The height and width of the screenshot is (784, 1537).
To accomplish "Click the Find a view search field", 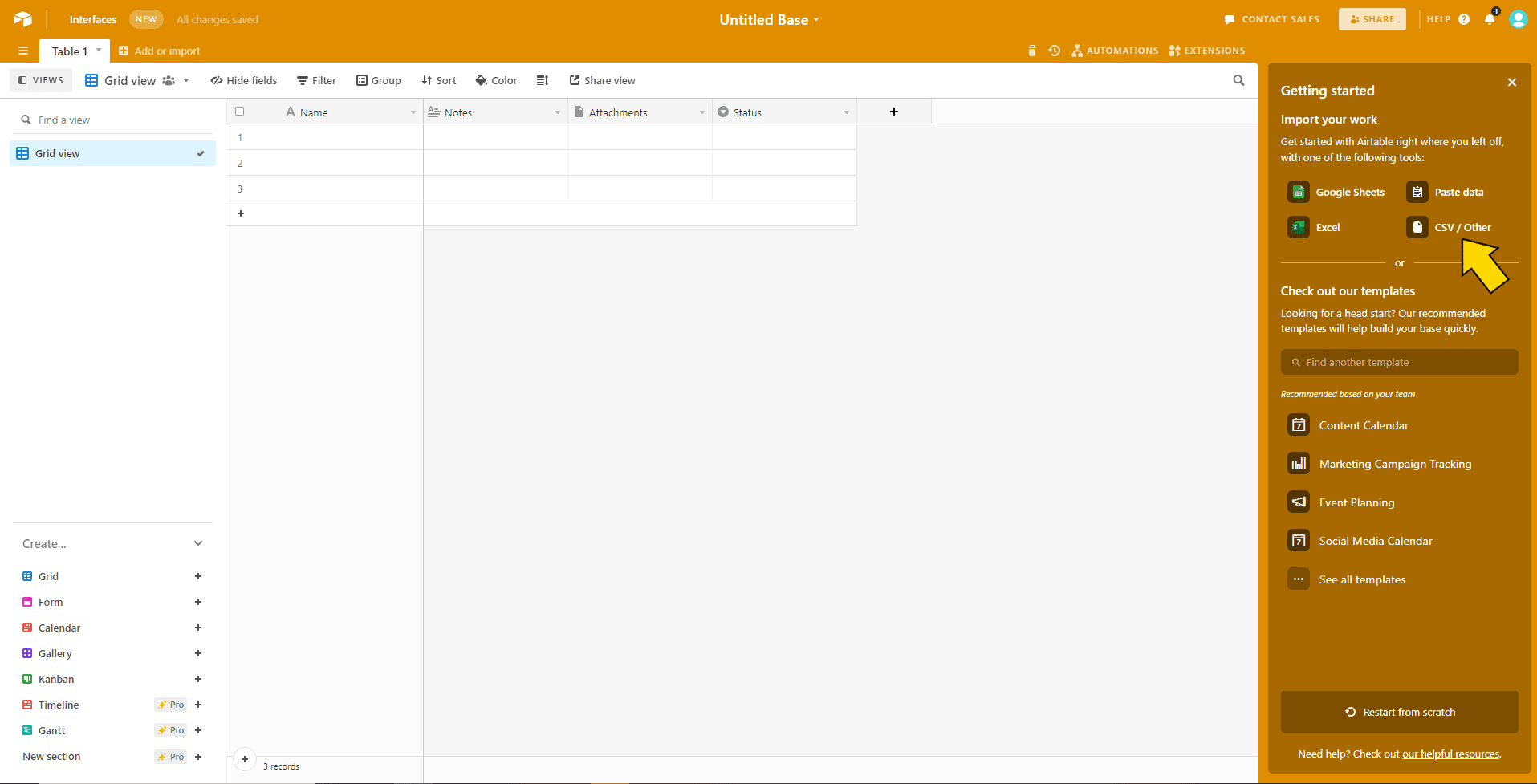I will [112, 120].
